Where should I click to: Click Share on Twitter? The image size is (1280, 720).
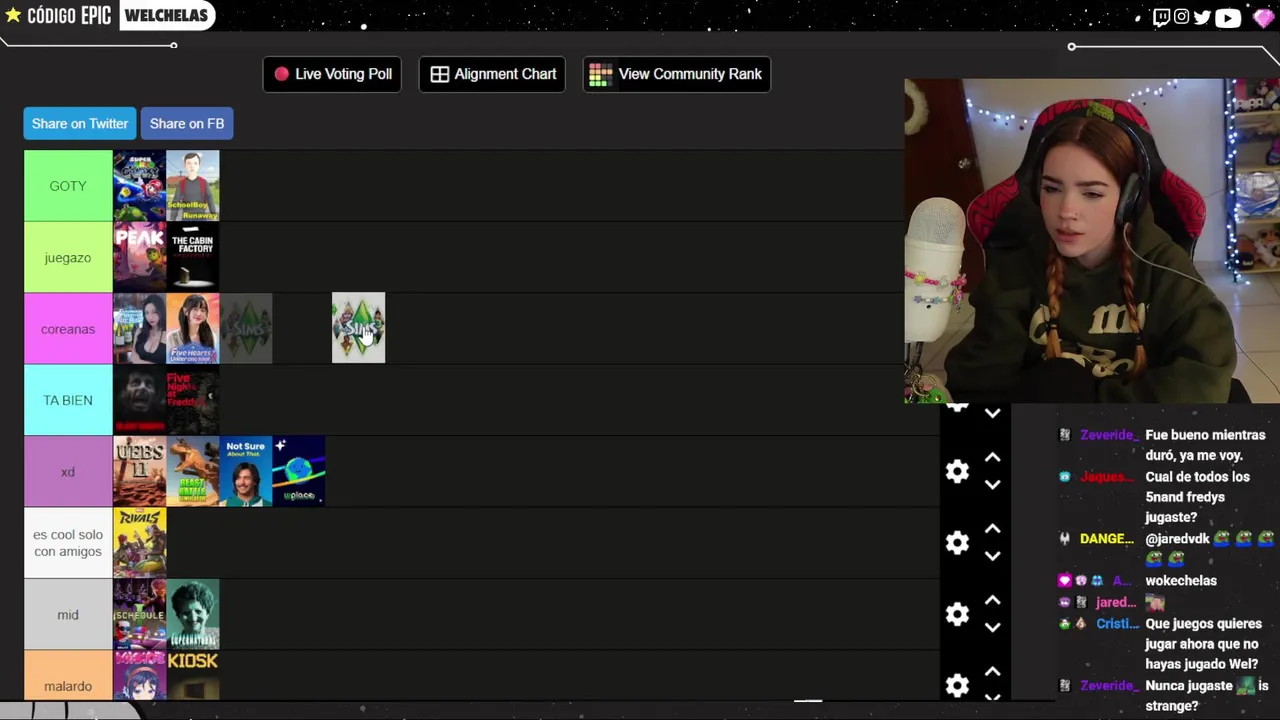tap(80, 123)
